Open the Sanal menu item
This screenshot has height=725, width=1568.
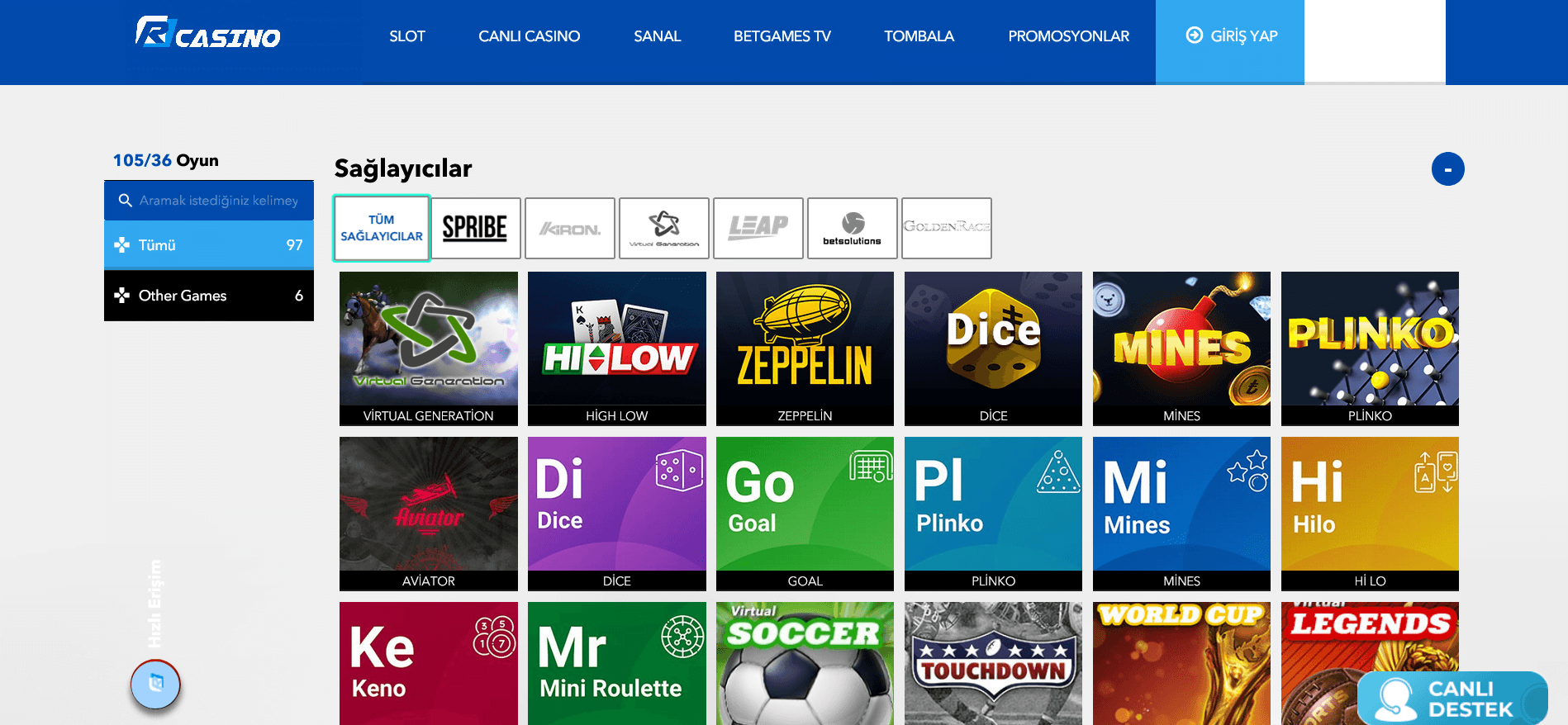pos(658,36)
